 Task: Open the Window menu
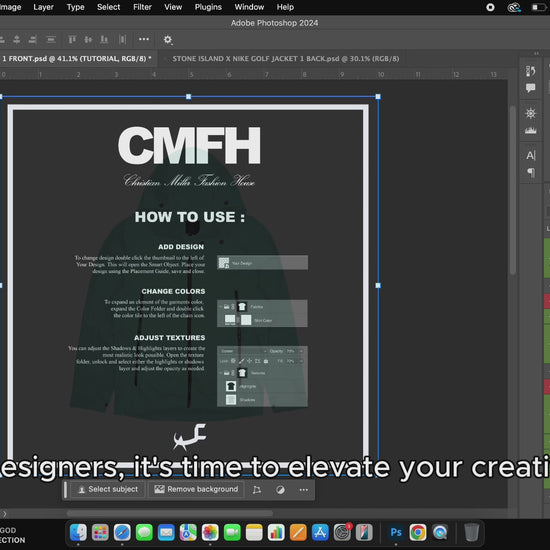249,7
